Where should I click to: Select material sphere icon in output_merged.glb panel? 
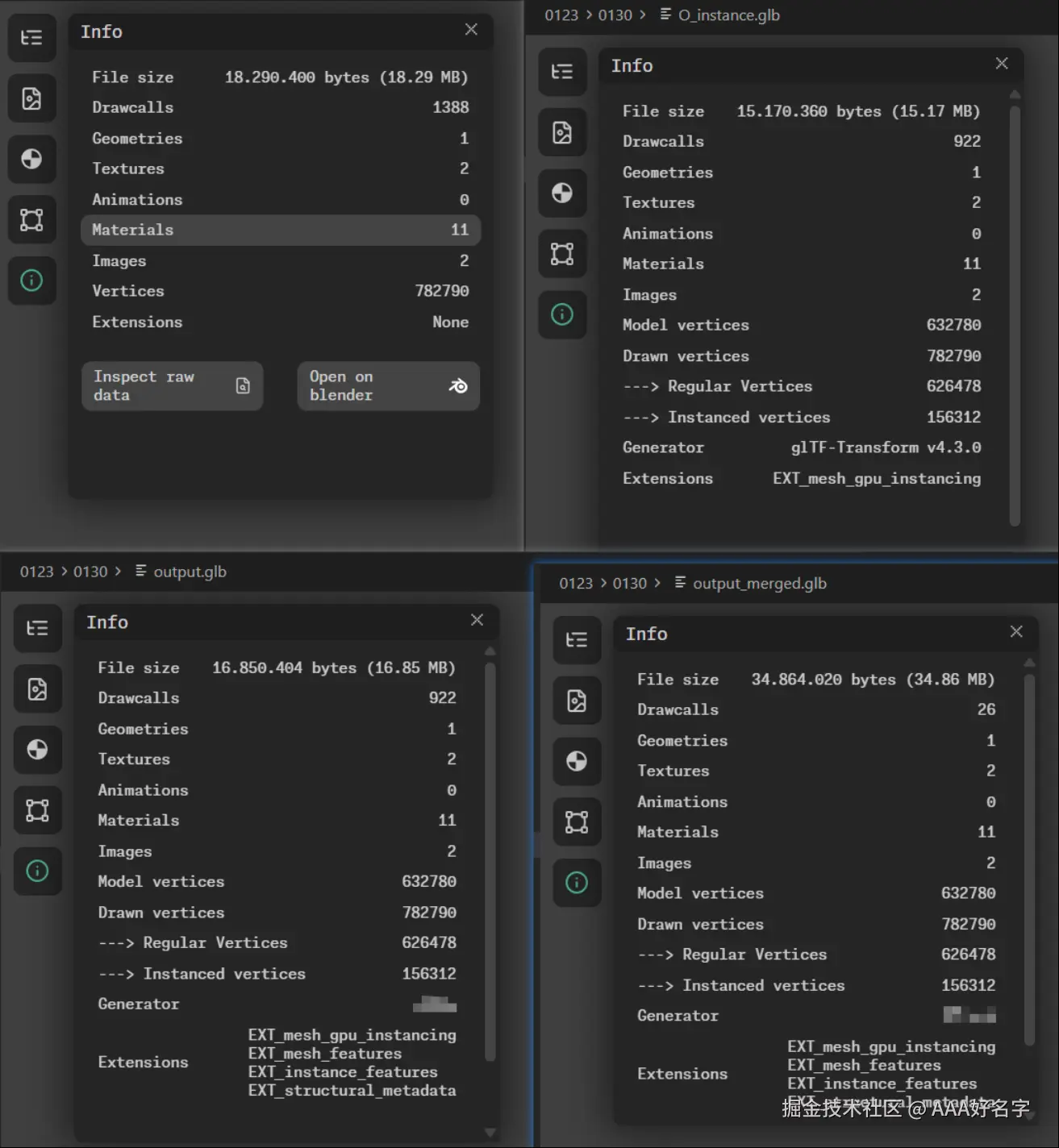pyautogui.click(x=577, y=761)
